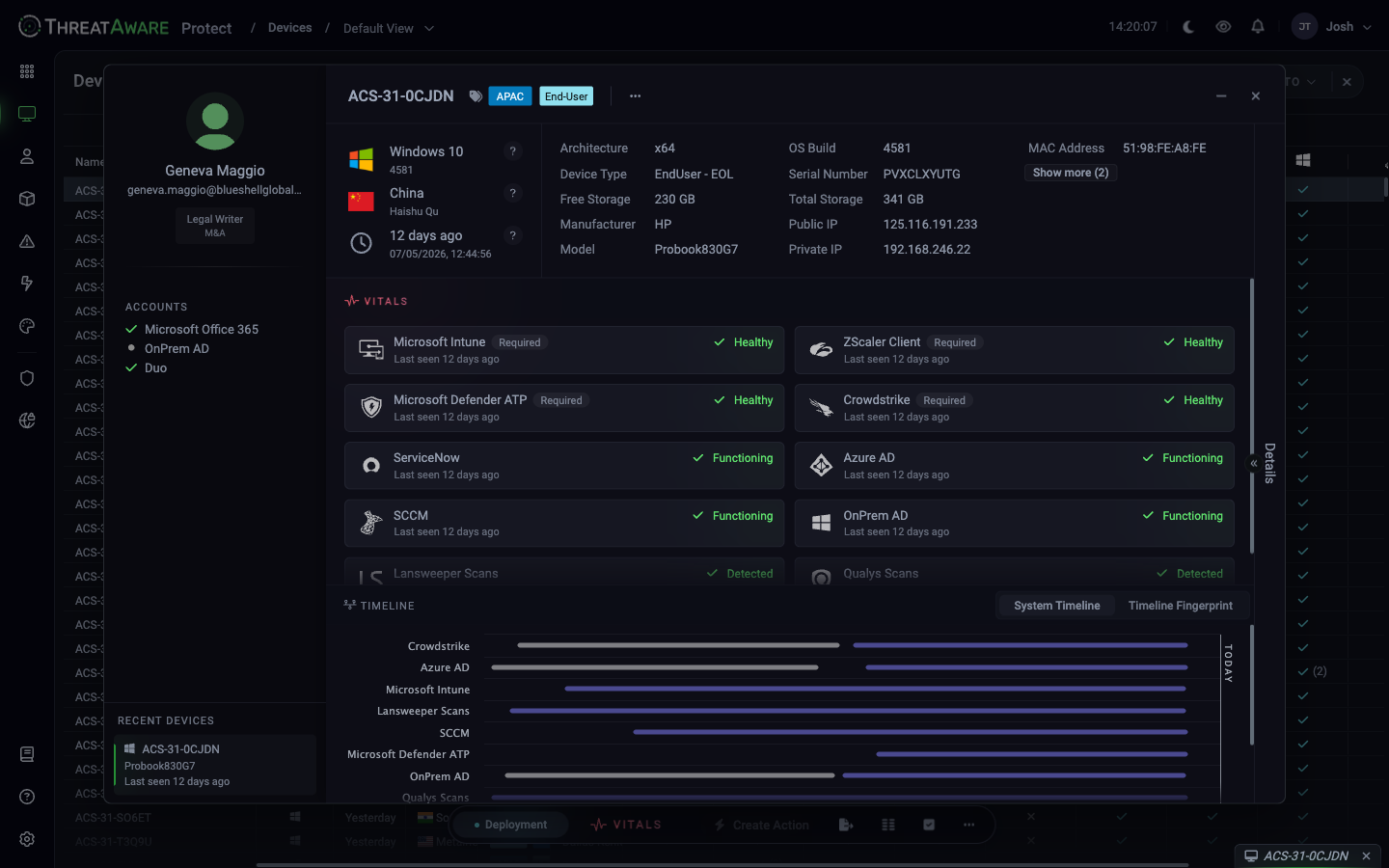The width and height of the screenshot is (1389, 868).
Task: Open the Actions lightning bolt sidebar icon
Action: 27,284
